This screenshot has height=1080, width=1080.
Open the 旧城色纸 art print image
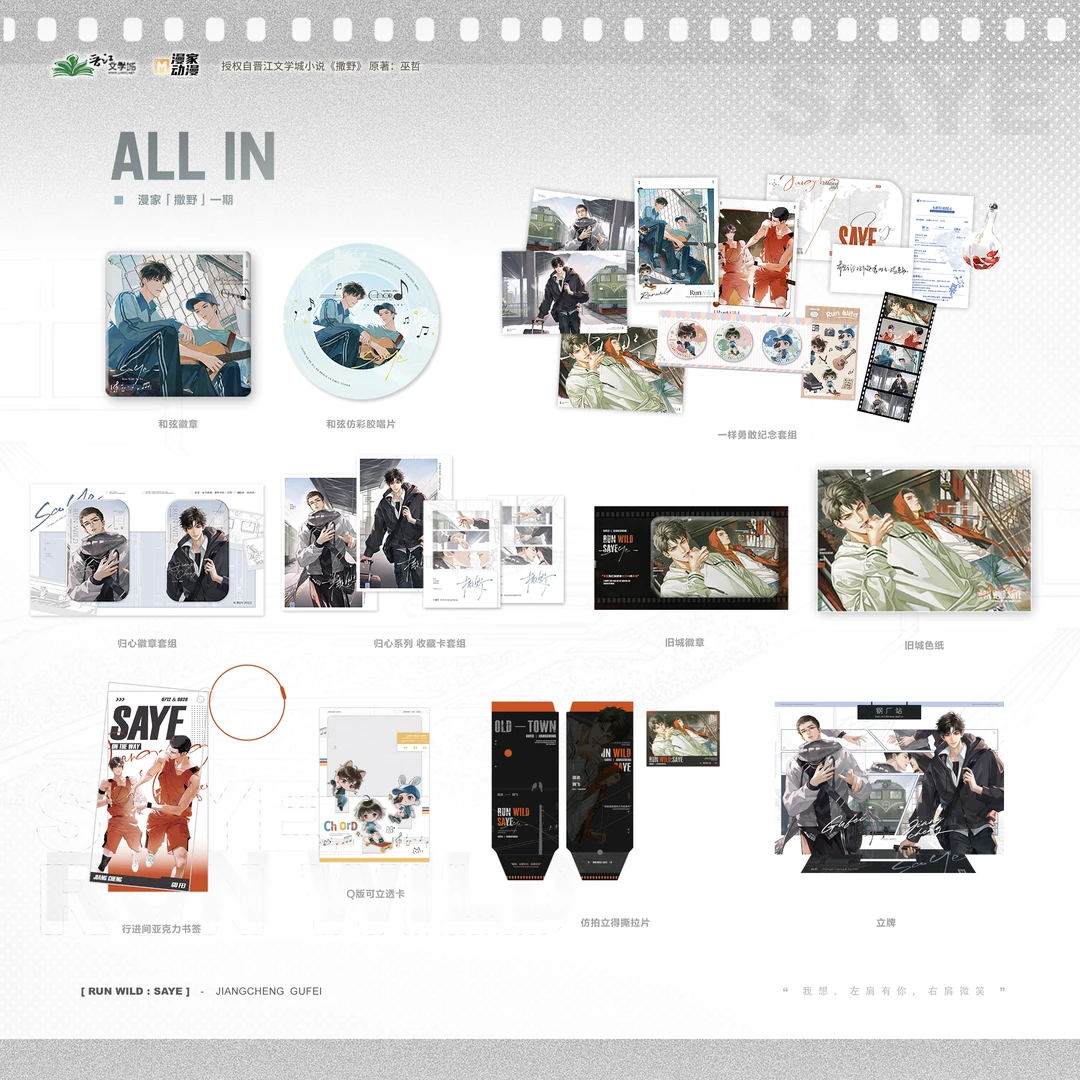924,540
